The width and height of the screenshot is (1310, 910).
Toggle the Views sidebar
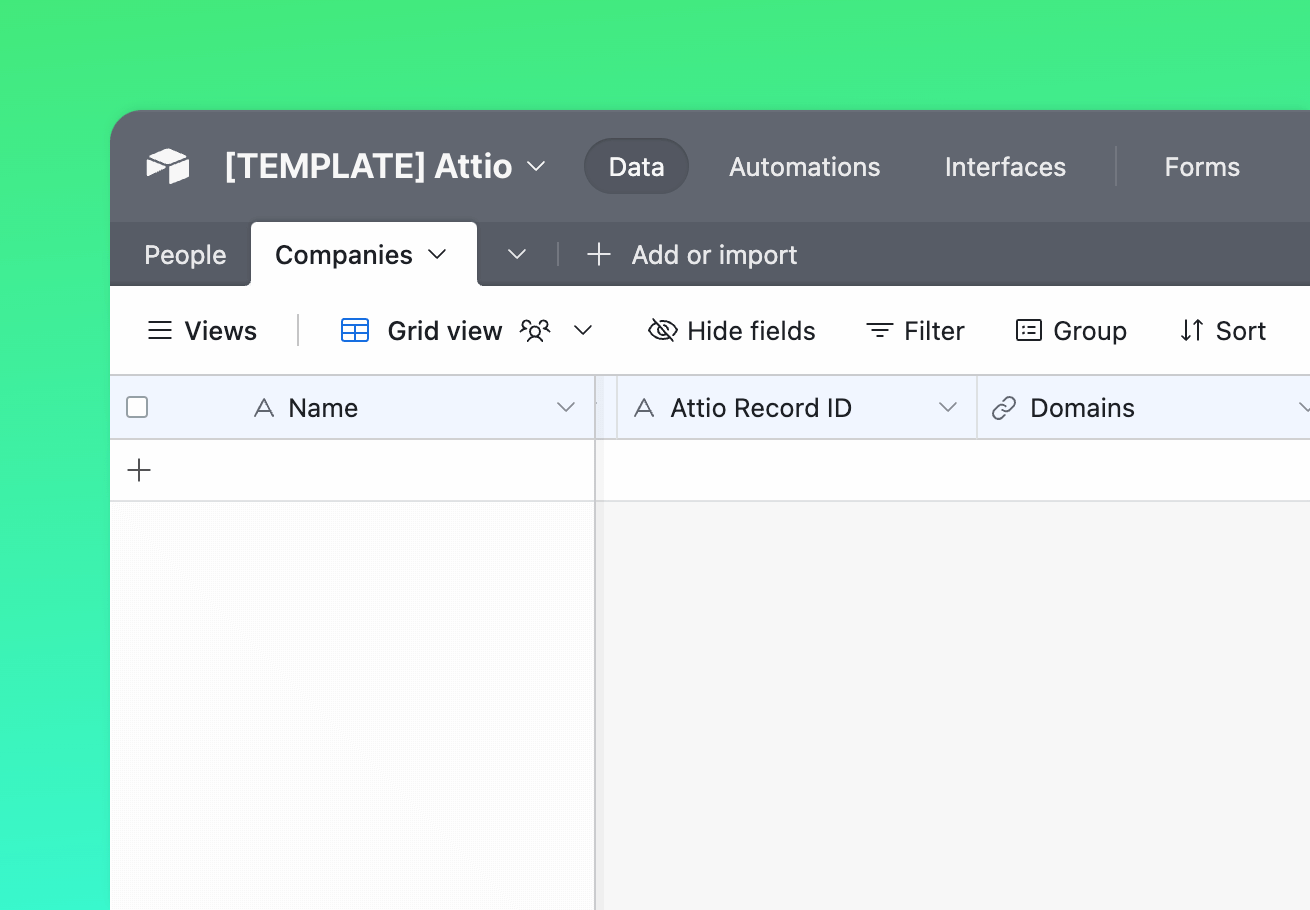click(x=202, y=331)
